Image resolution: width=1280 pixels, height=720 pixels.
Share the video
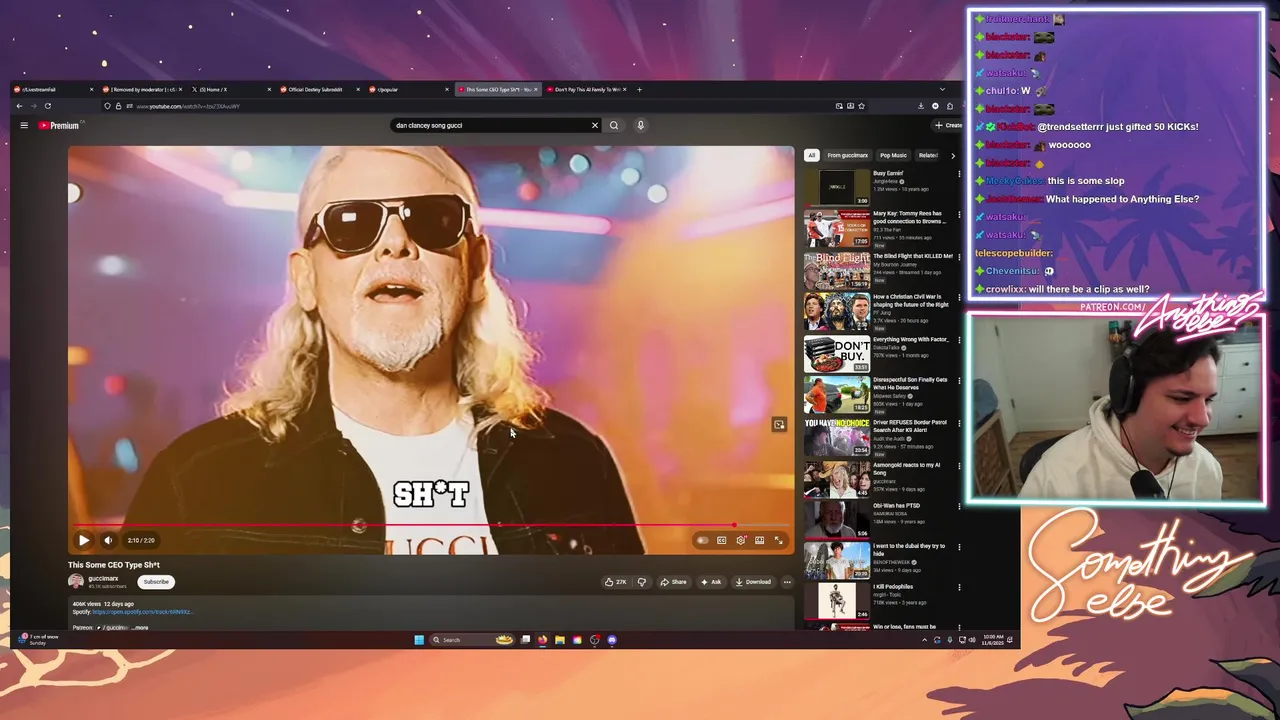(673, 582)
